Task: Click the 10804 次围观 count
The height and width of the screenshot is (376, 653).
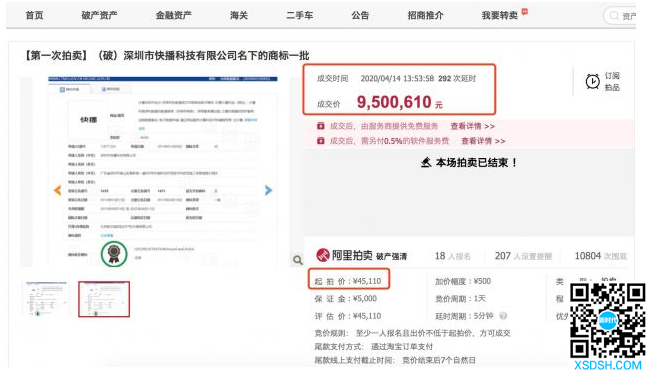Action: tap(601, 256)
